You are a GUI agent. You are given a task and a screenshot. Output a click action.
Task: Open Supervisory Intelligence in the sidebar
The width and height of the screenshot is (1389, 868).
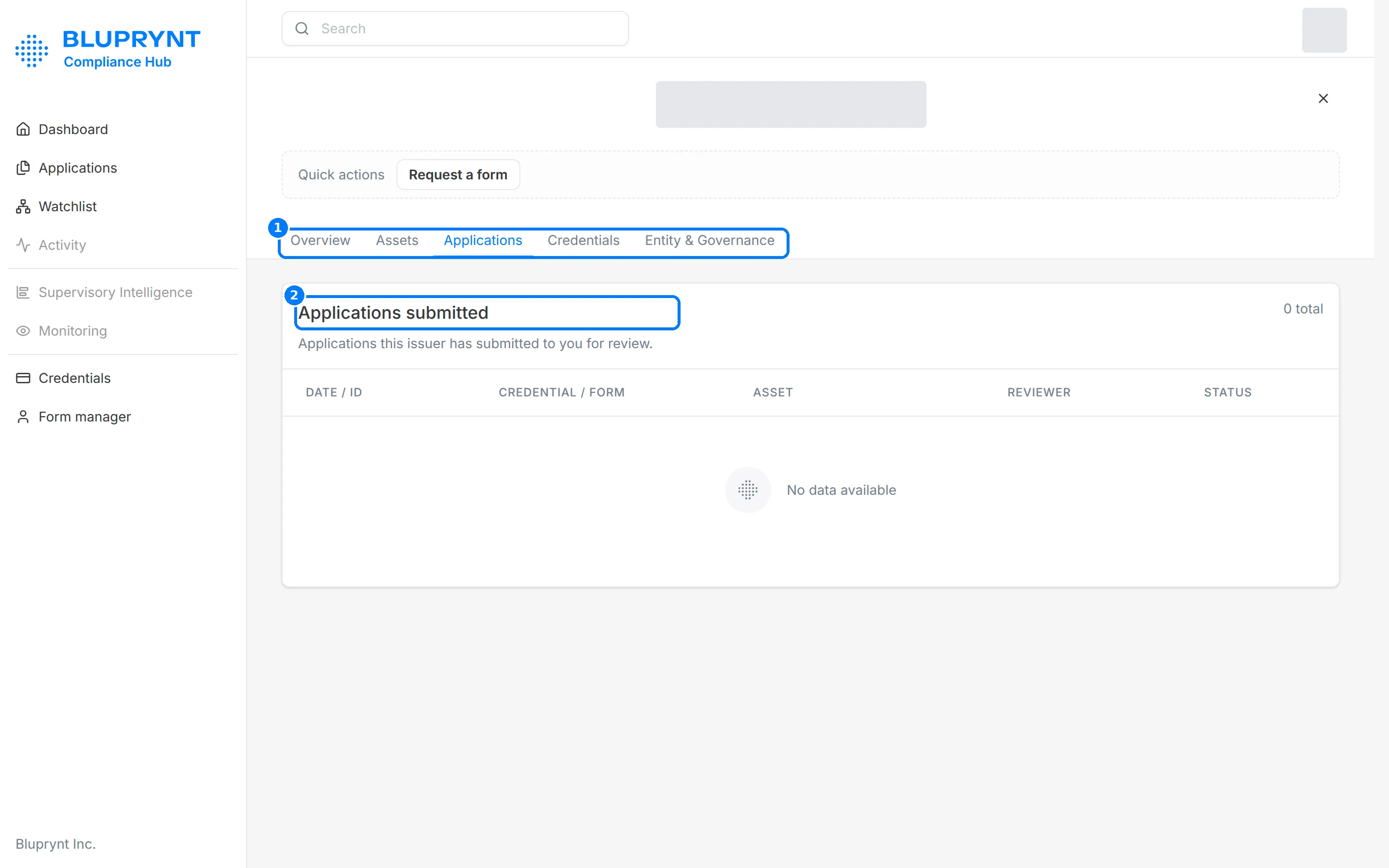[115, 292]
